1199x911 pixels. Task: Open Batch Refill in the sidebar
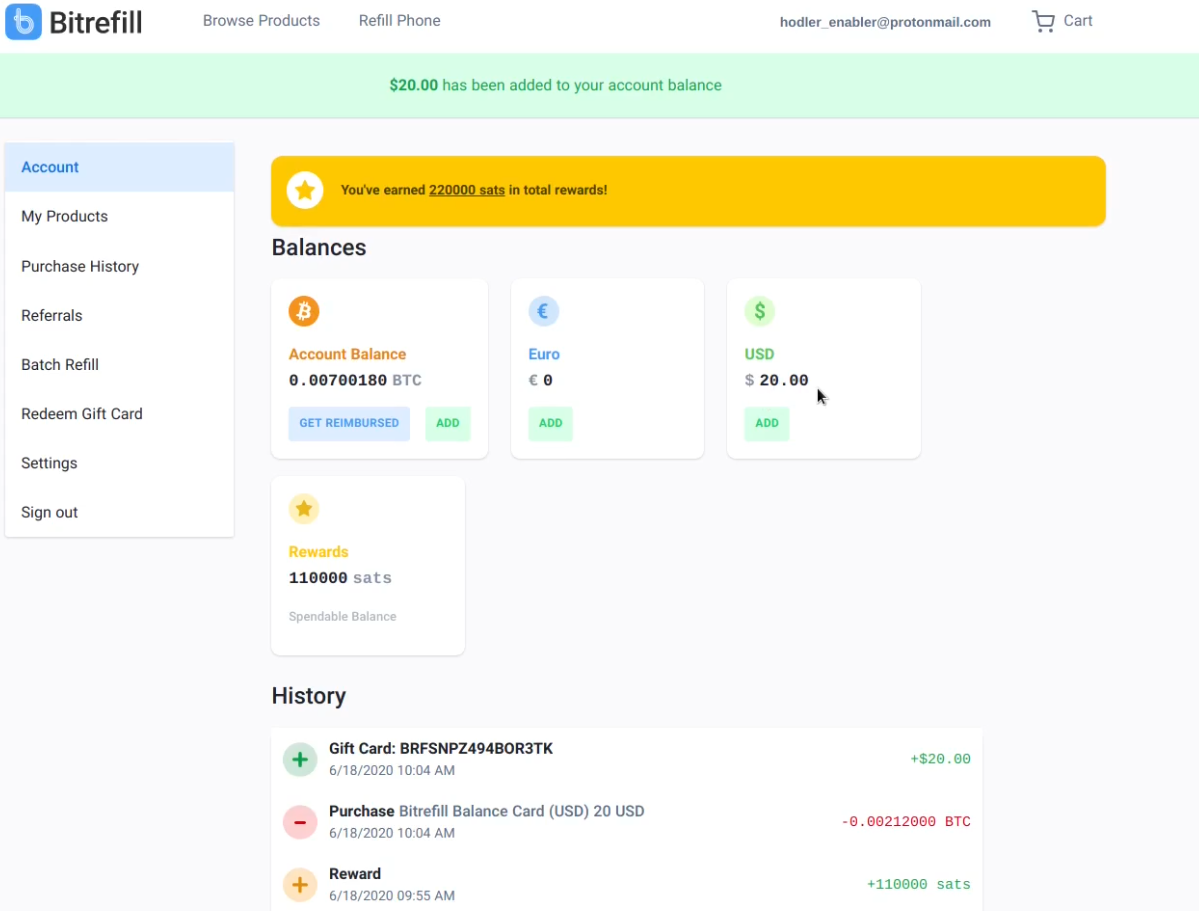point(119,365)
